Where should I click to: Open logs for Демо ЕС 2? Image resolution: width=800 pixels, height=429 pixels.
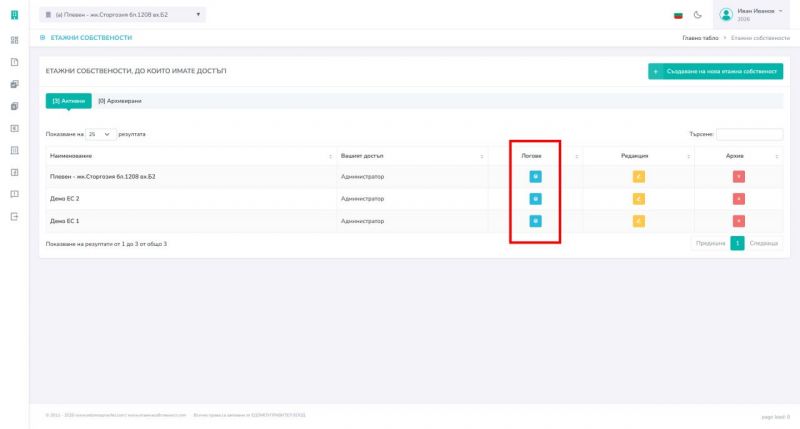tap(535, 198)
